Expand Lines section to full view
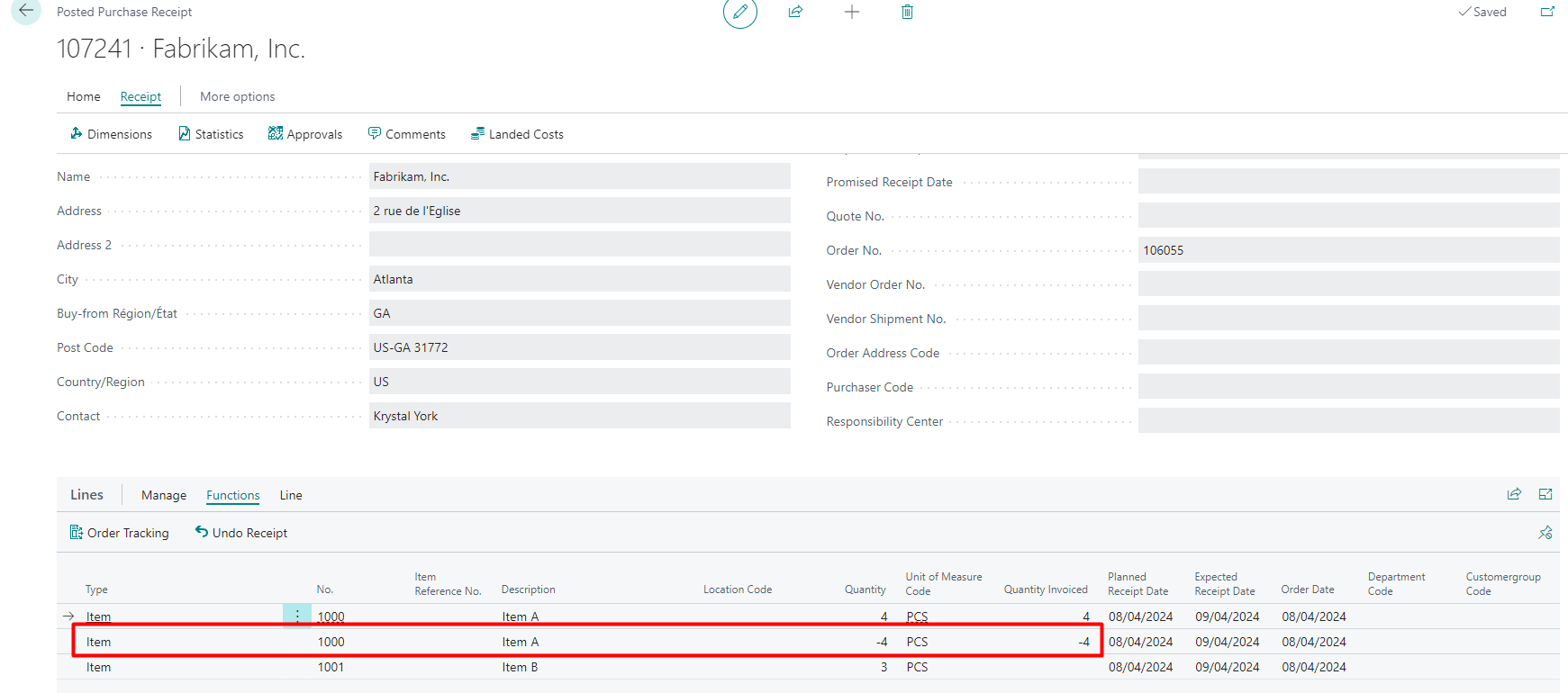The image size is (1568, 693). coord(1545,494)
